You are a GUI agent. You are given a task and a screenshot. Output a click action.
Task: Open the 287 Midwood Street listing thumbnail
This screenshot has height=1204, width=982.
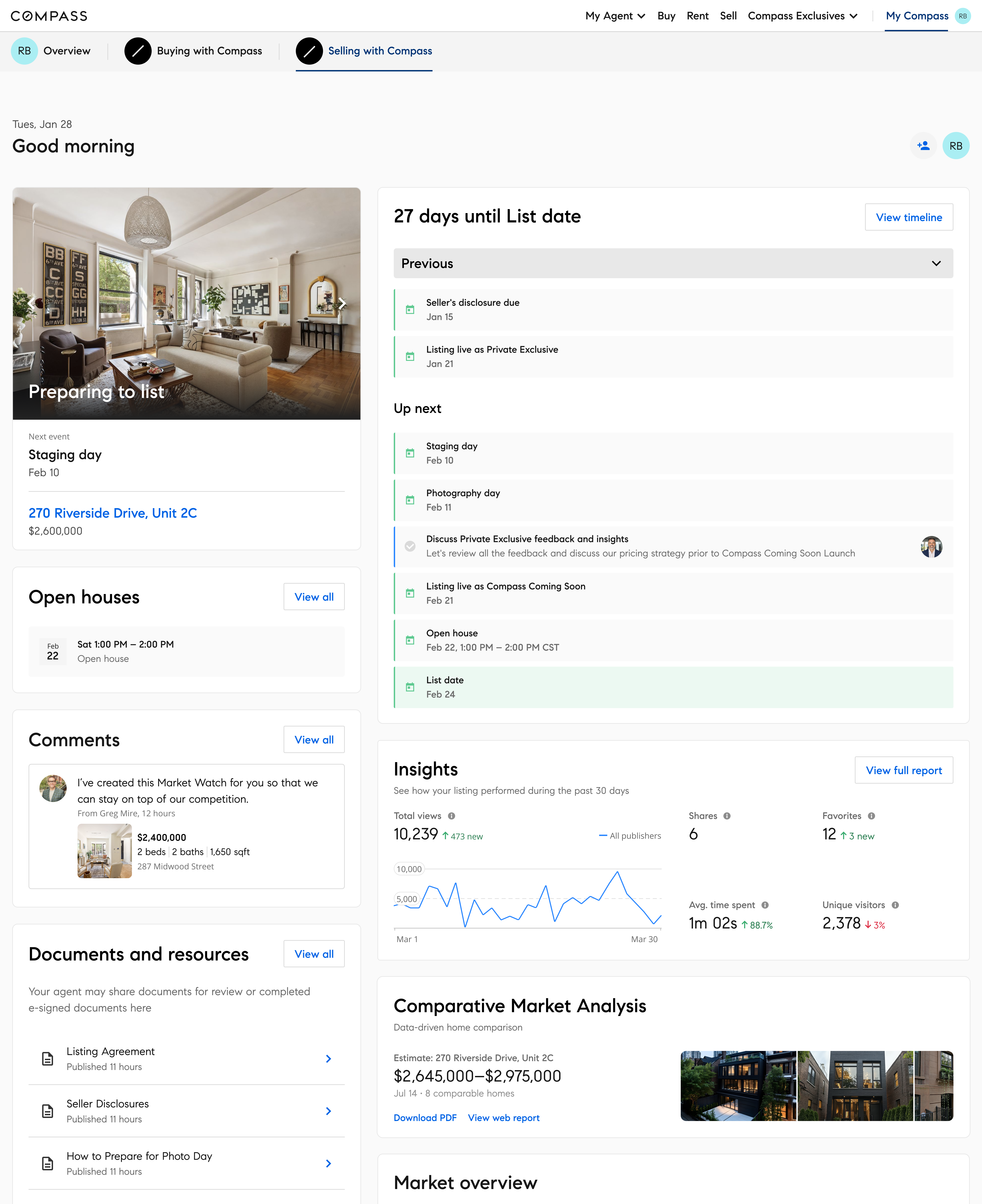[x=105, y=851]
